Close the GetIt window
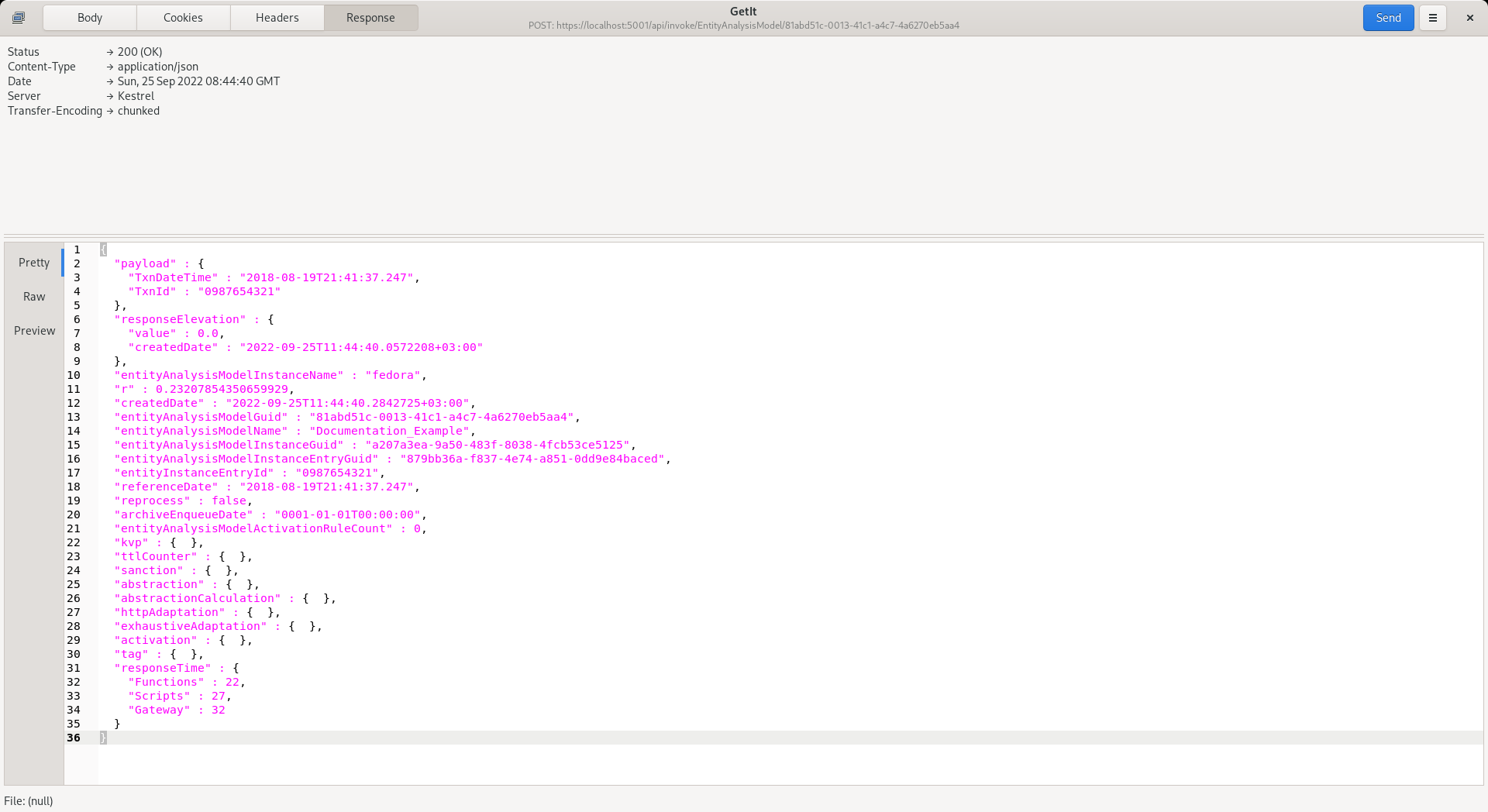The height and width of the screenshot is (812, 1488). [x=1469, y=18]
